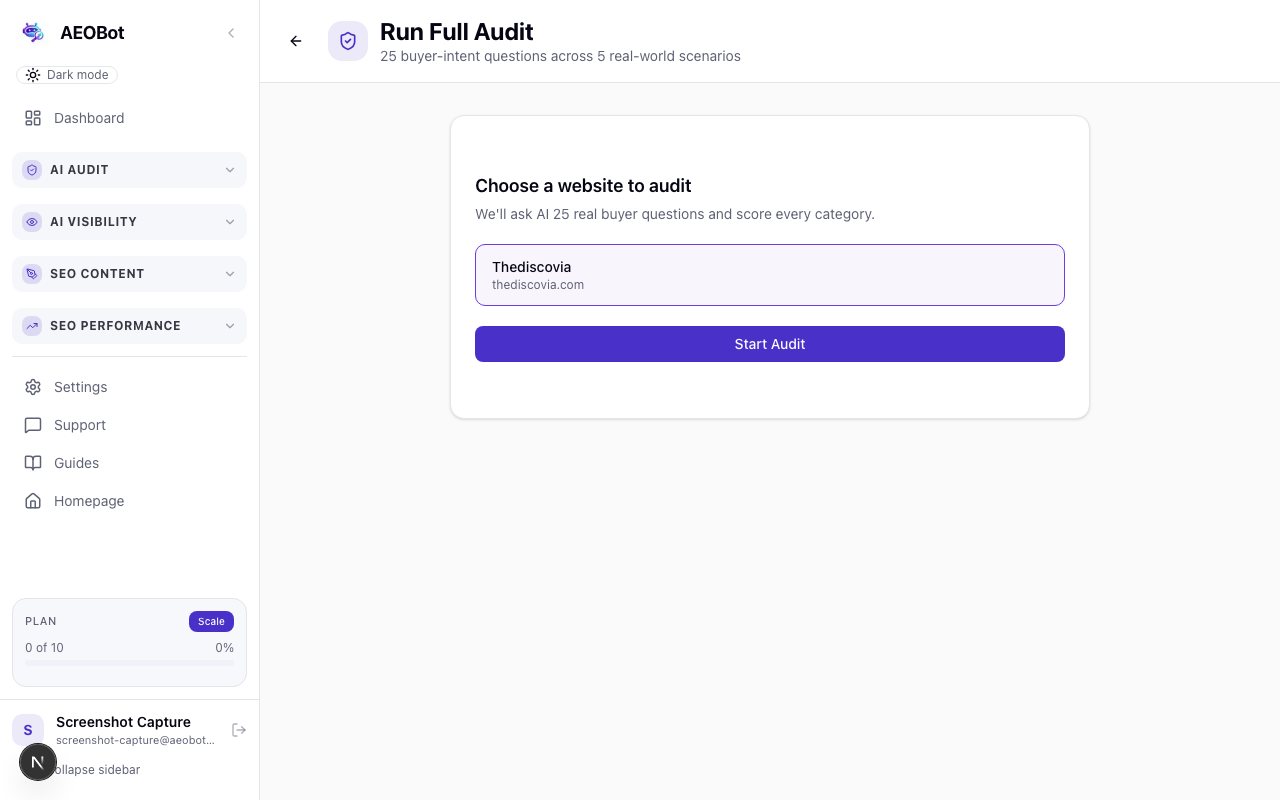Click the plan usage progress bar
This screenshot has width=1280, height=800.
[129, 662]
